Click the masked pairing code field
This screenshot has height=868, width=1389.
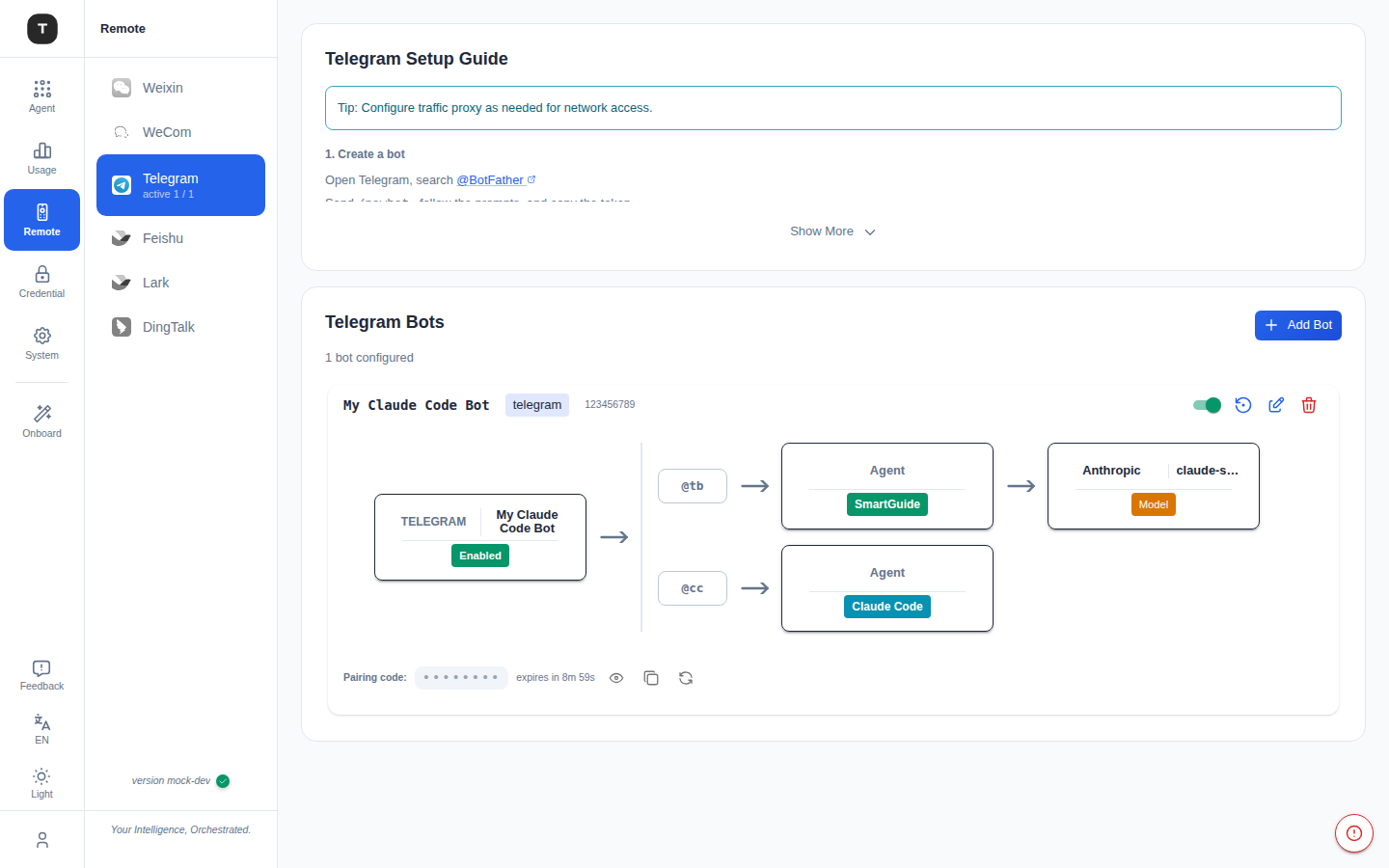461,678
